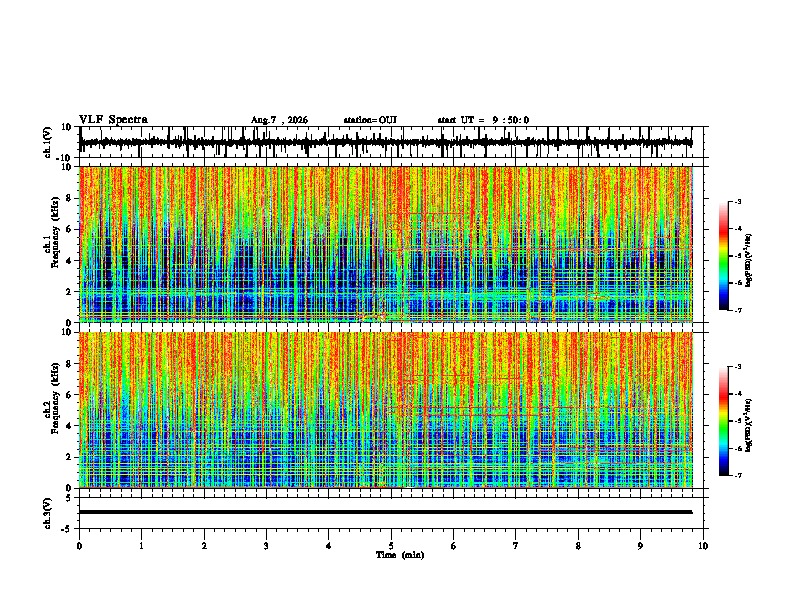Viewport: 792px width, 612px height.
Task: Click the "8" kHz tick on the ch.1 spectrogram
Action: point(69,198)
